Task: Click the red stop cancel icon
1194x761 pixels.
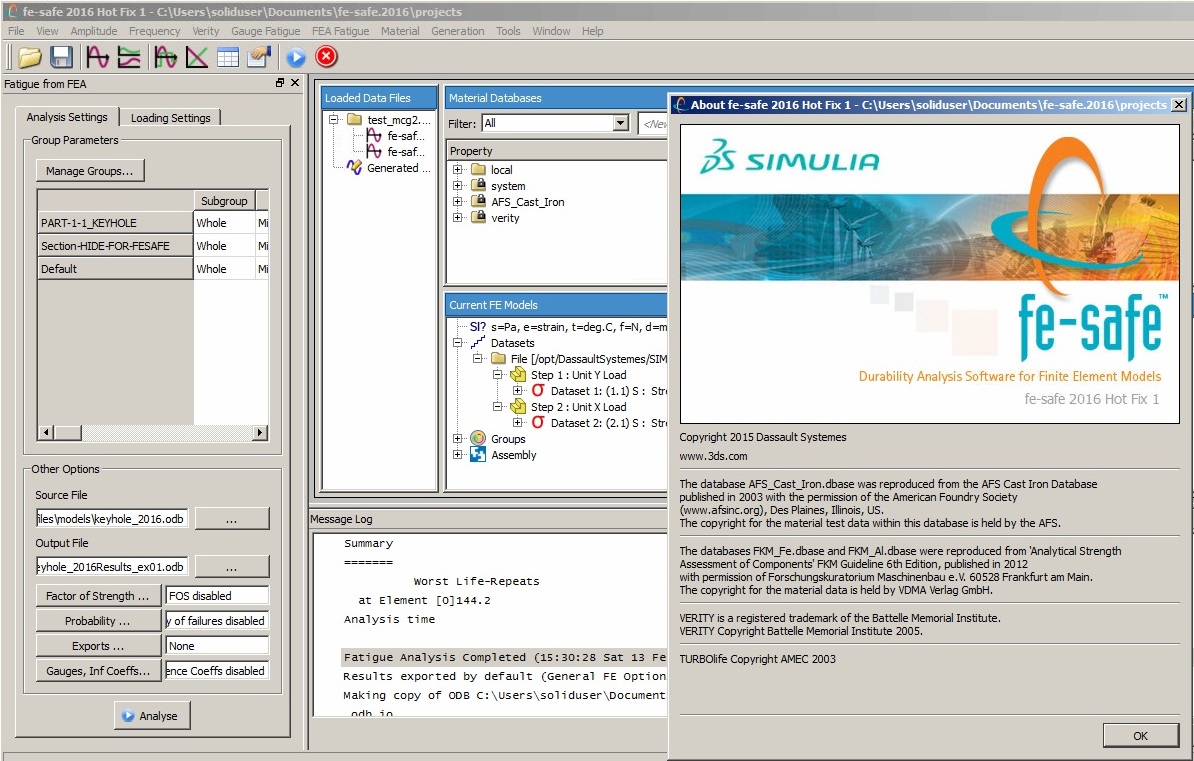Action: point(327,56)
